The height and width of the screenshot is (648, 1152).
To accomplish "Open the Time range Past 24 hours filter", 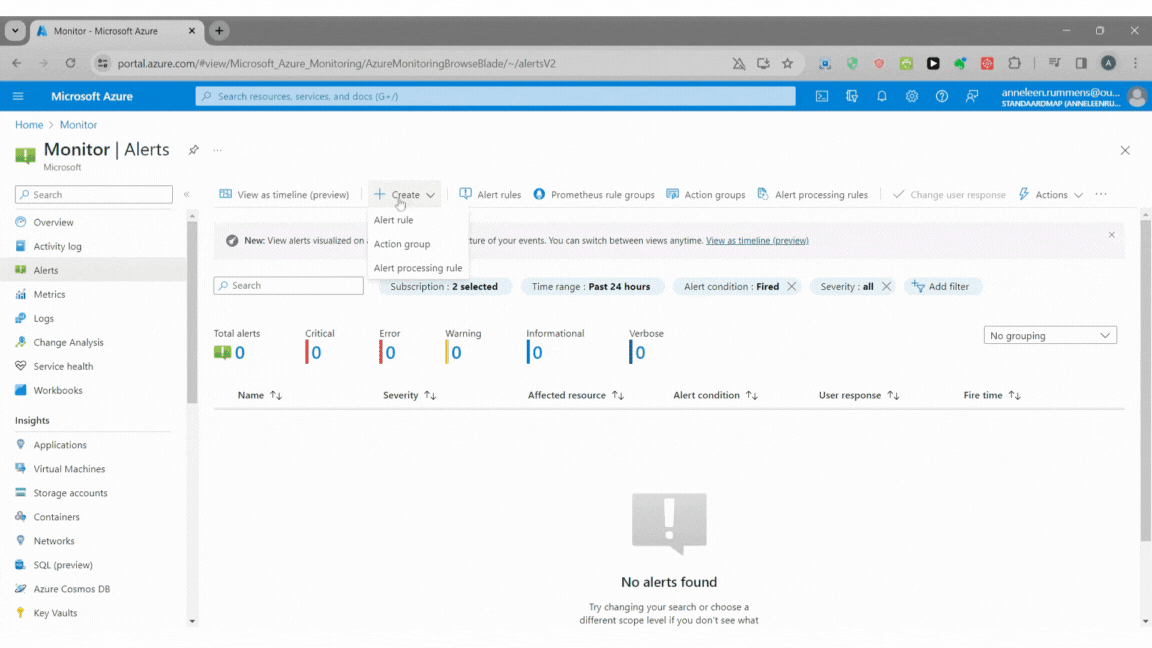I will tap(591, 287).
